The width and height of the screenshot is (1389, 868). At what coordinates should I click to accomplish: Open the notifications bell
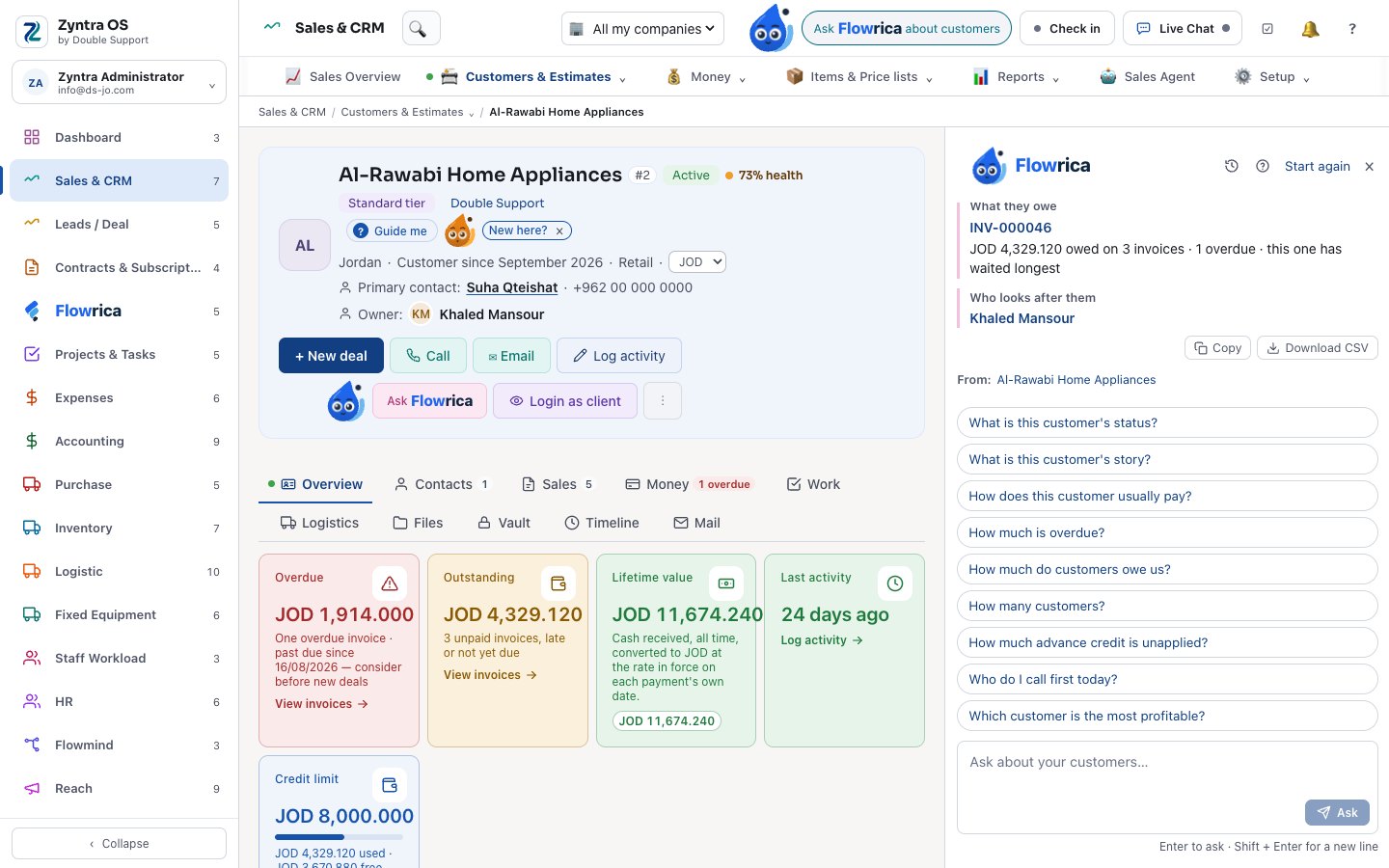1310,29
